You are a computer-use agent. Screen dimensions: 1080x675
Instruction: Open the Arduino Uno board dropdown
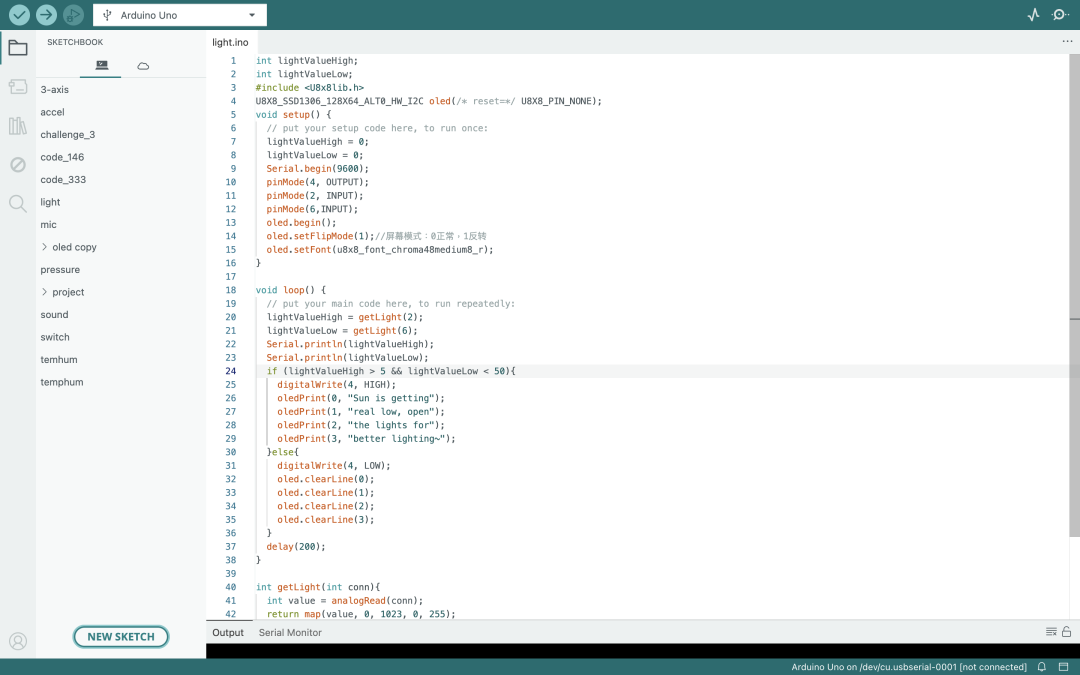coord(180,15)
